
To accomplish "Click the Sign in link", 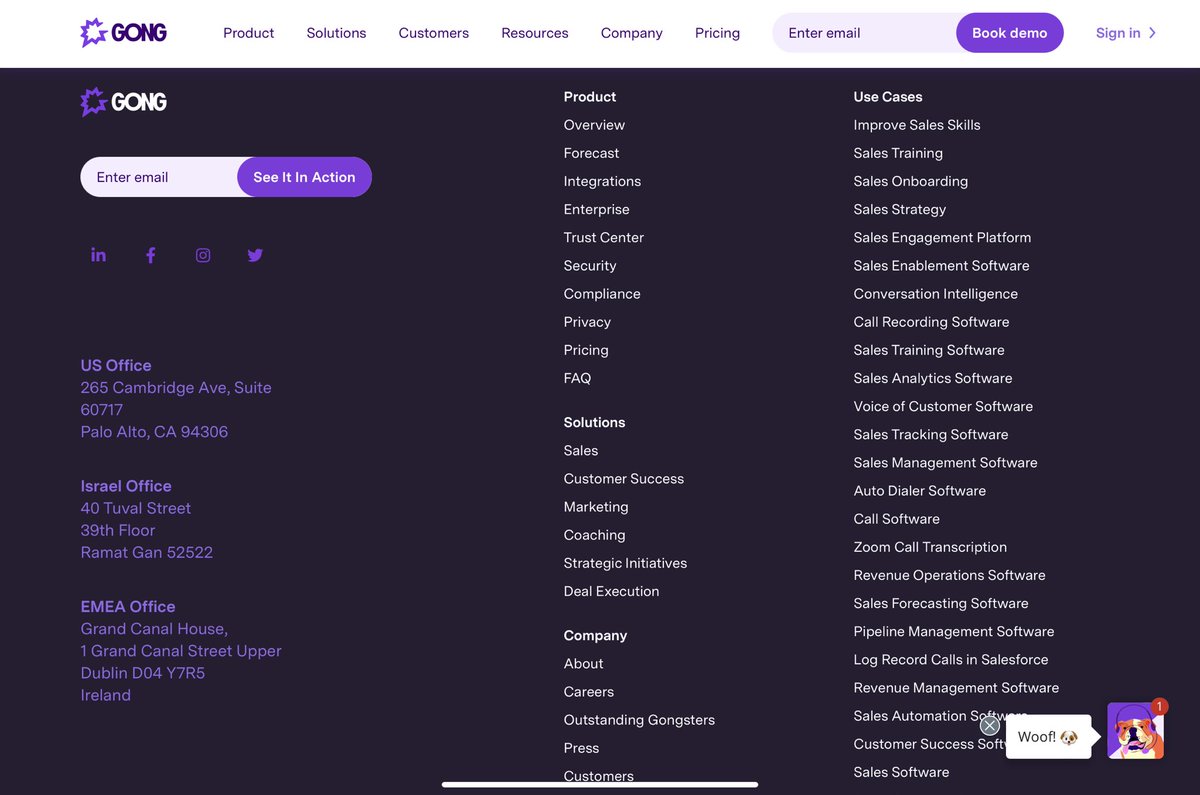I will 1118,33.
